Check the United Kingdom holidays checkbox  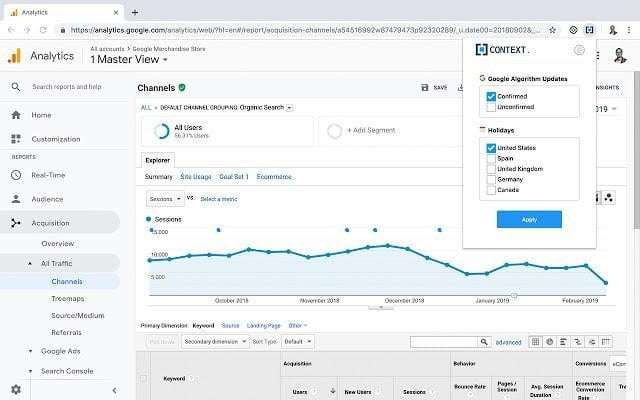491,169
